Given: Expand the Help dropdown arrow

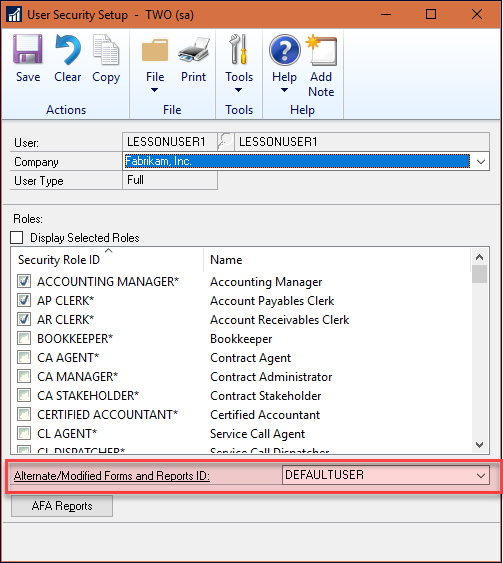Looking at the screenshot, I should click(x=284, y=90).
